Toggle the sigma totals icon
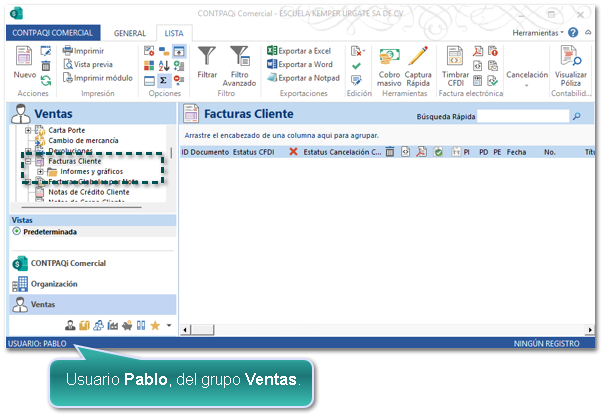Viewport: 610px width, 419px height. [164, 81]
